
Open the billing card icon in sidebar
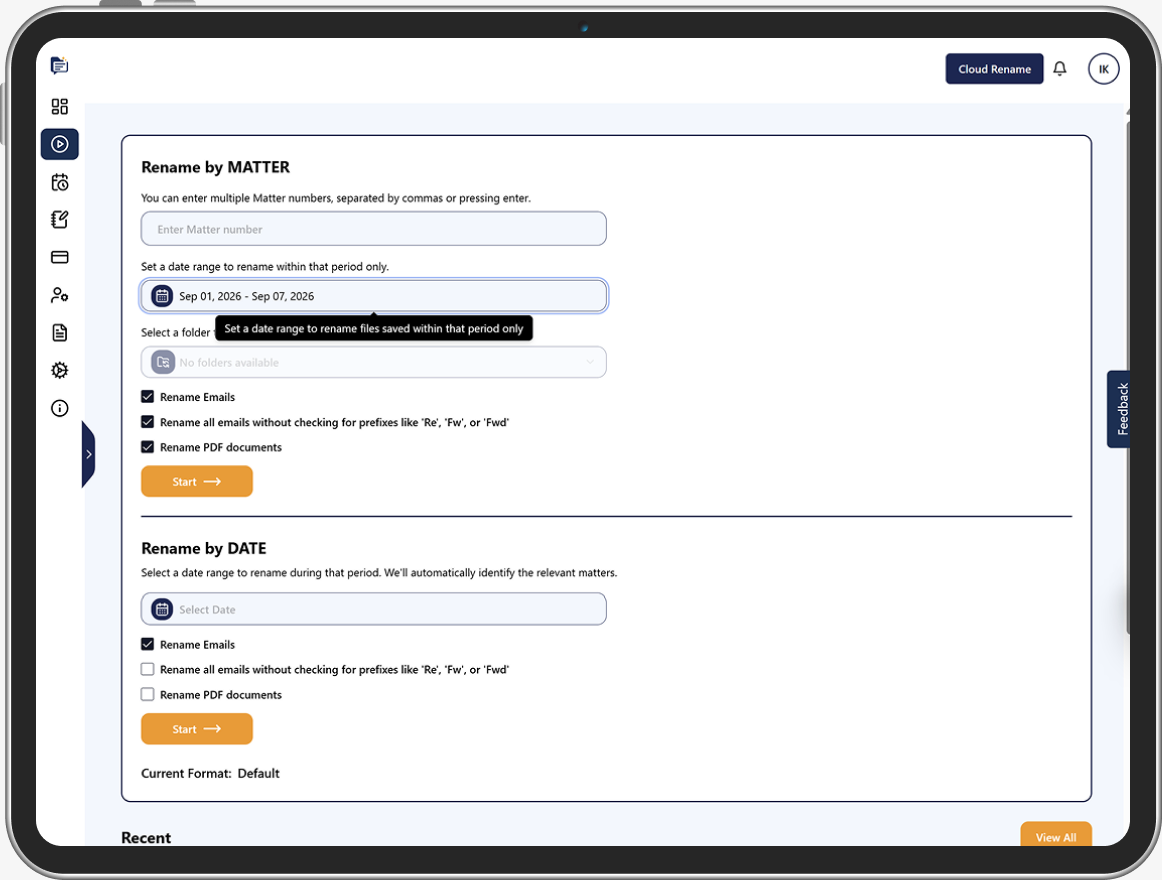pos(59,257)
